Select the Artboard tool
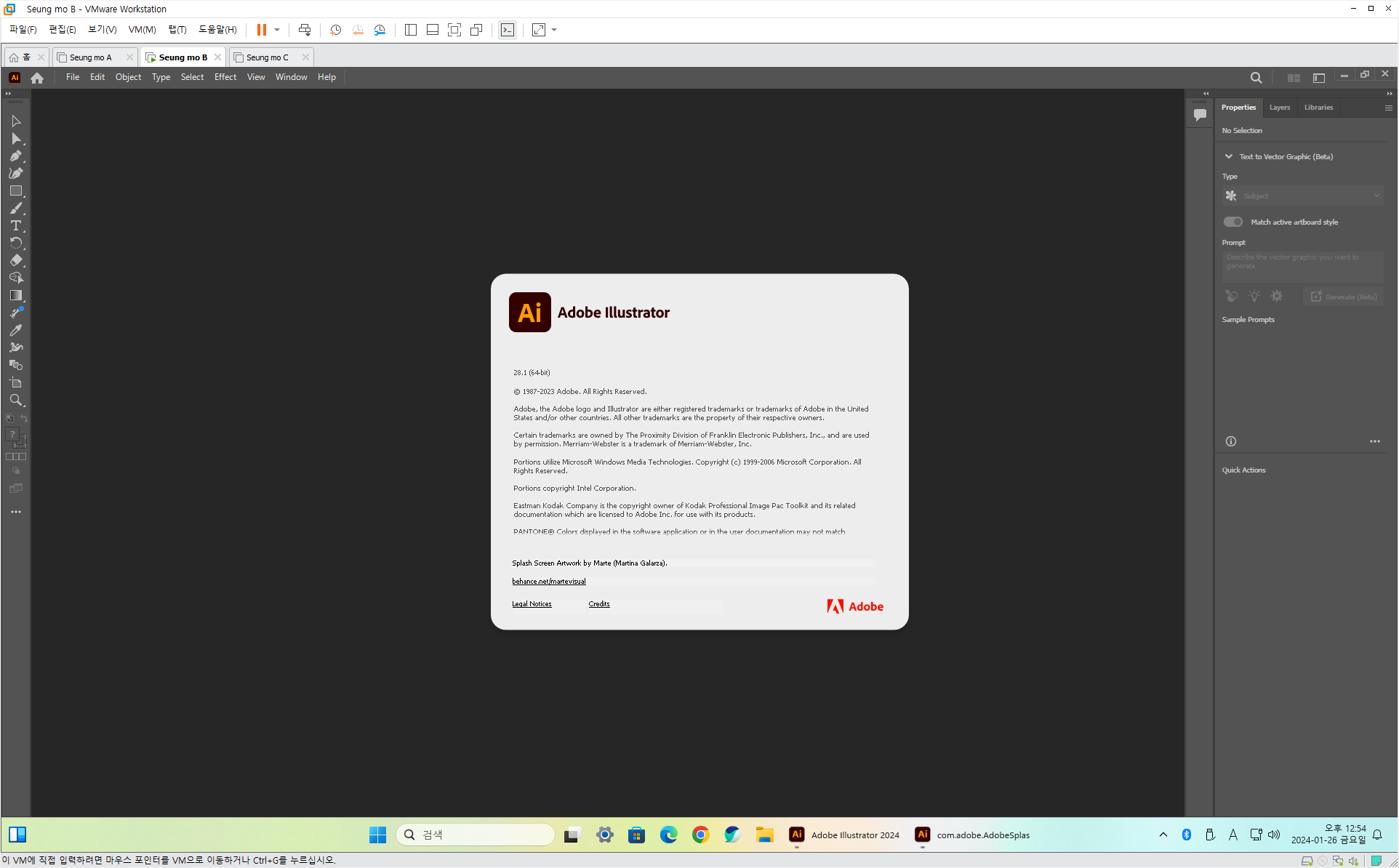 click(16, 382)
